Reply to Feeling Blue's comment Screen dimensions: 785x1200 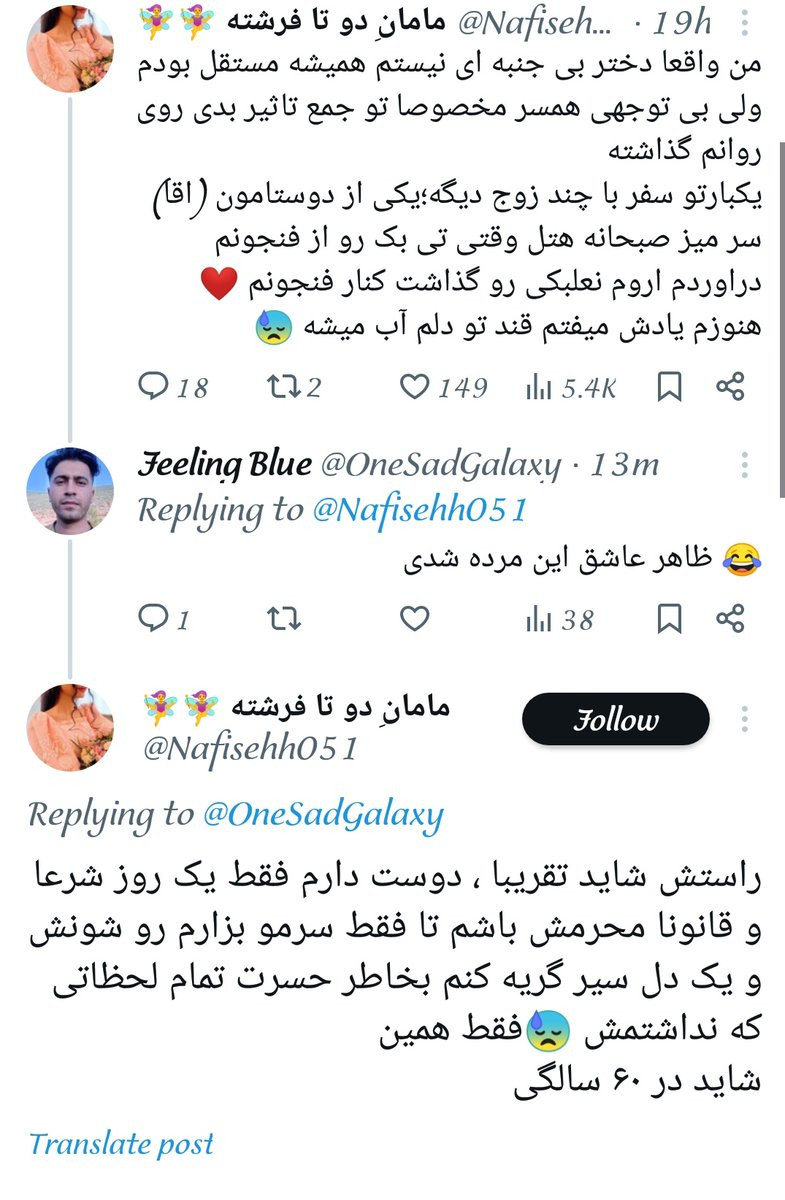153,620
